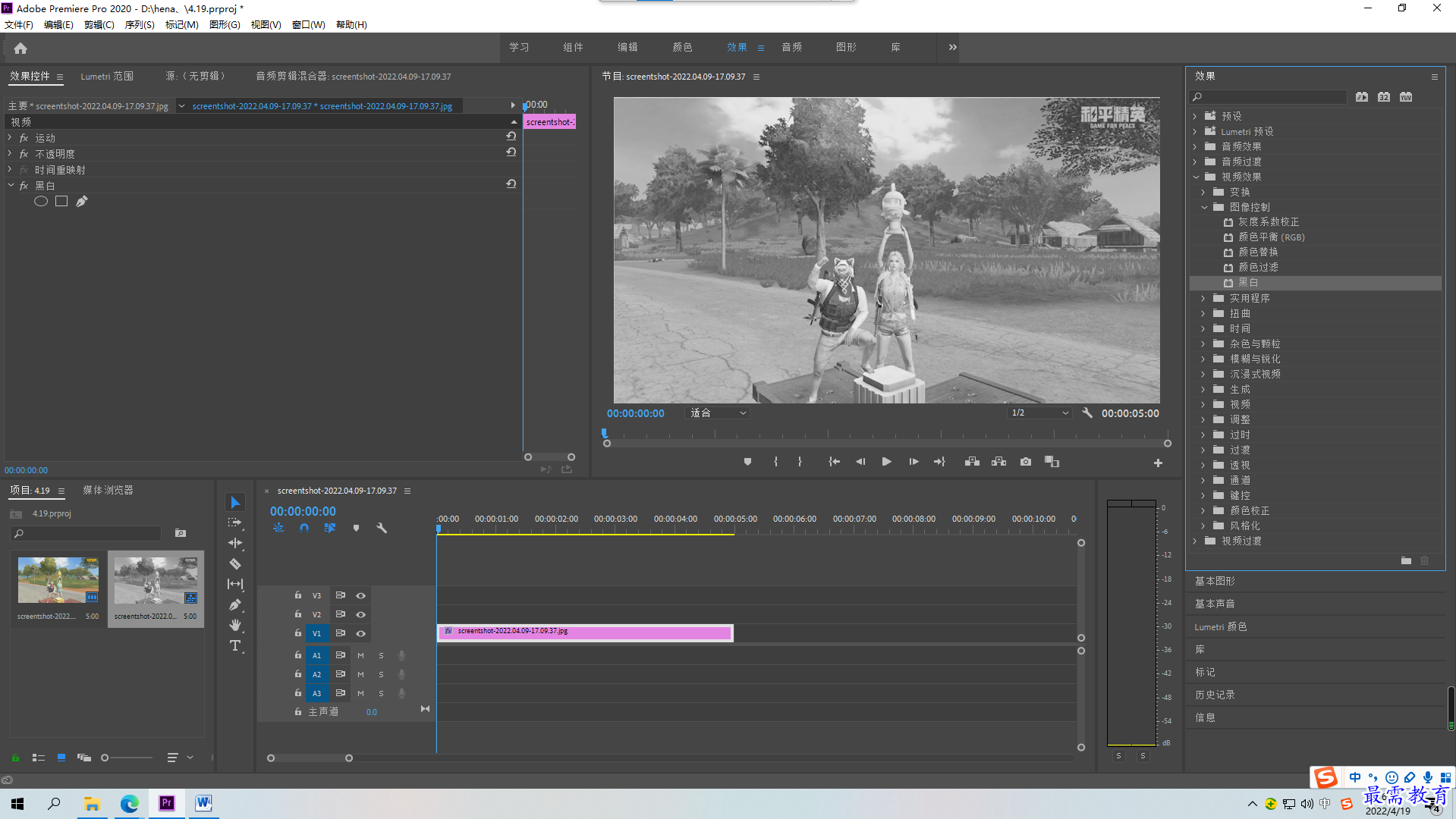Select the Hand tool

pyautogui.click(x=235, y=625)
